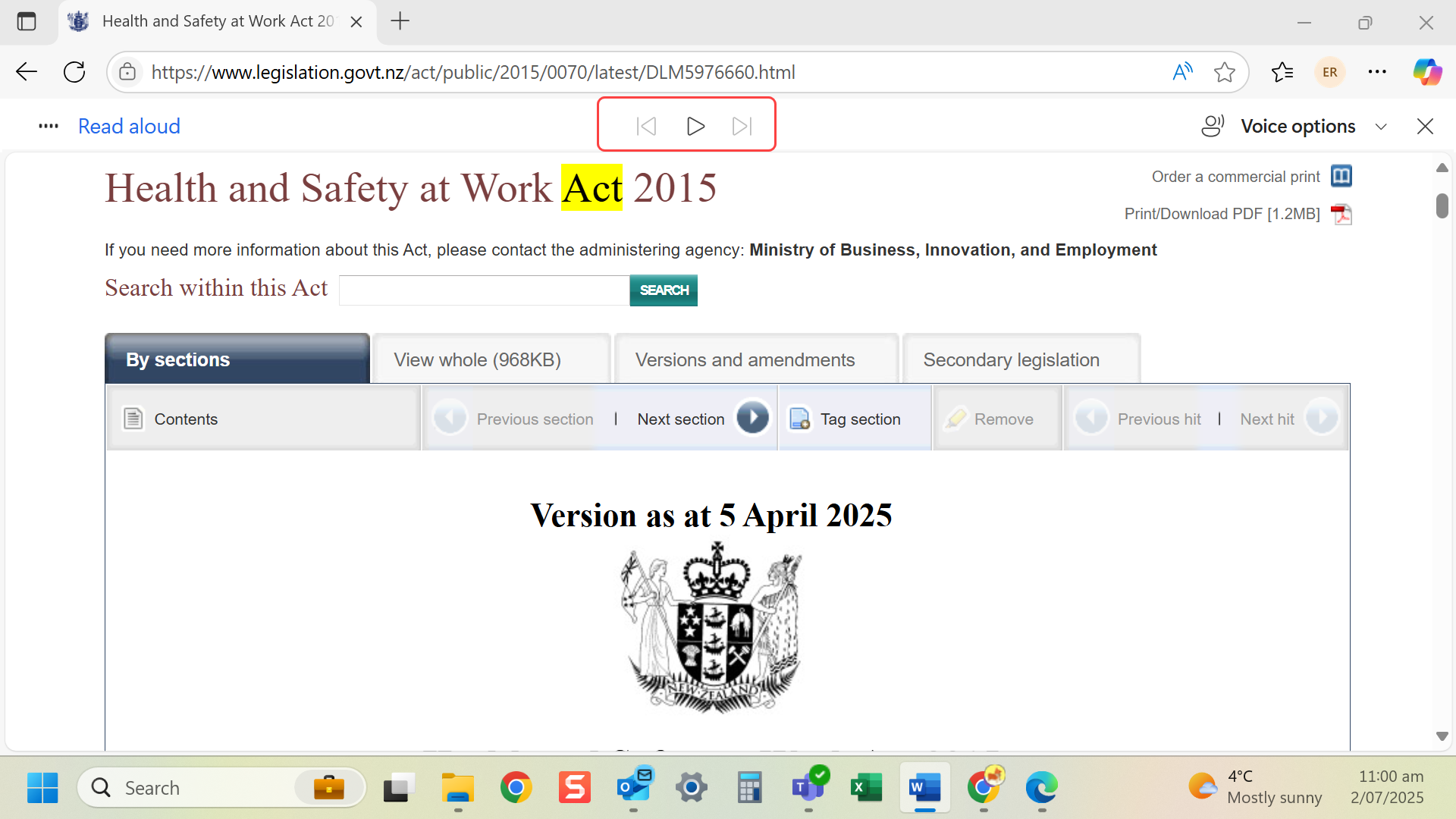Screen dimensions: 1456x819
Task: Open the clock showing 11:00 am
Action: (1387, 787)
